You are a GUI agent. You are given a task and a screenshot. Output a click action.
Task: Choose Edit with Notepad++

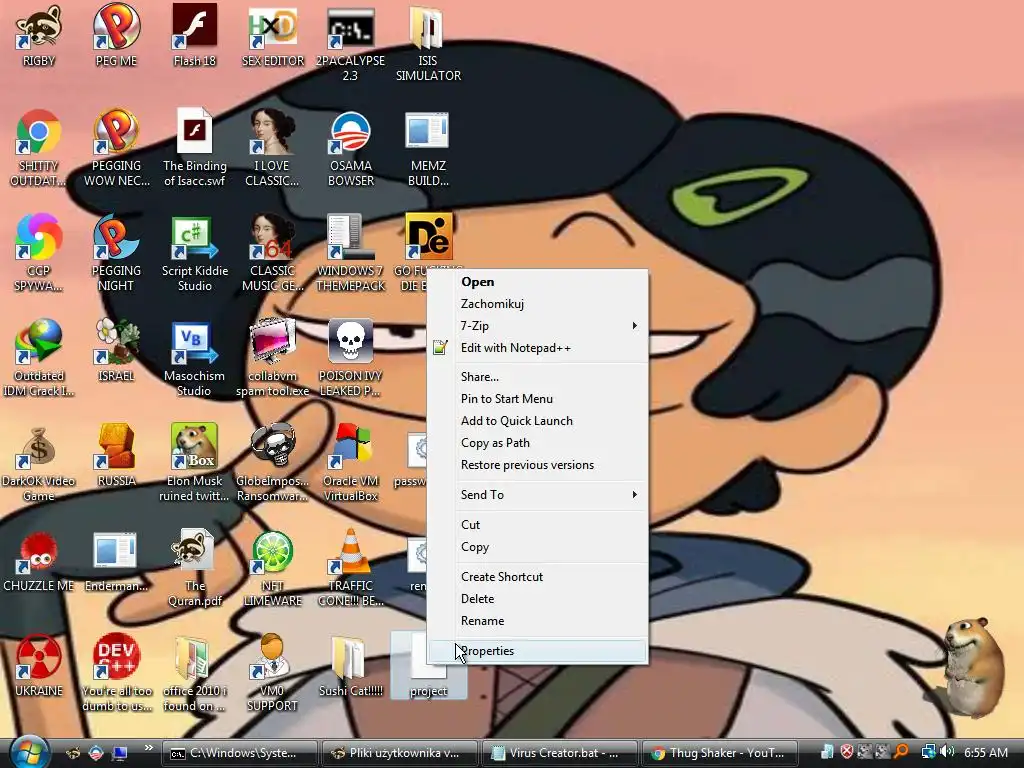(x=537, y=348)
